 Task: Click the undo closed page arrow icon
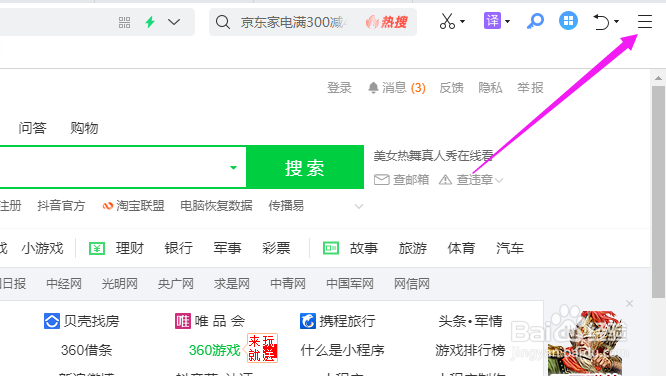[601, 22]
